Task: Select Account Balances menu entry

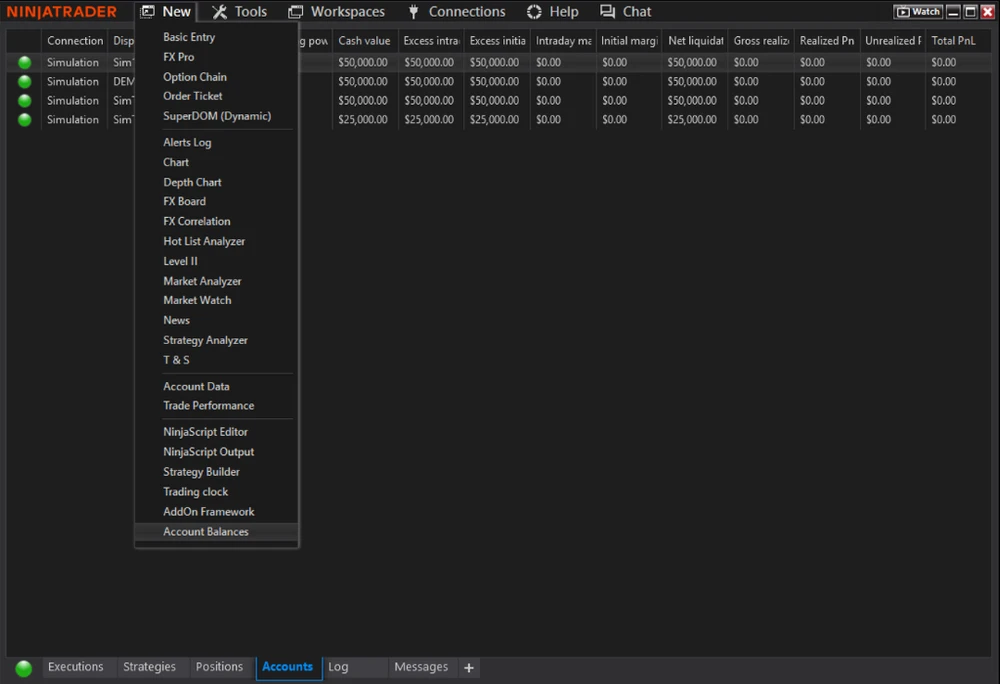Action: coord(216,532)
